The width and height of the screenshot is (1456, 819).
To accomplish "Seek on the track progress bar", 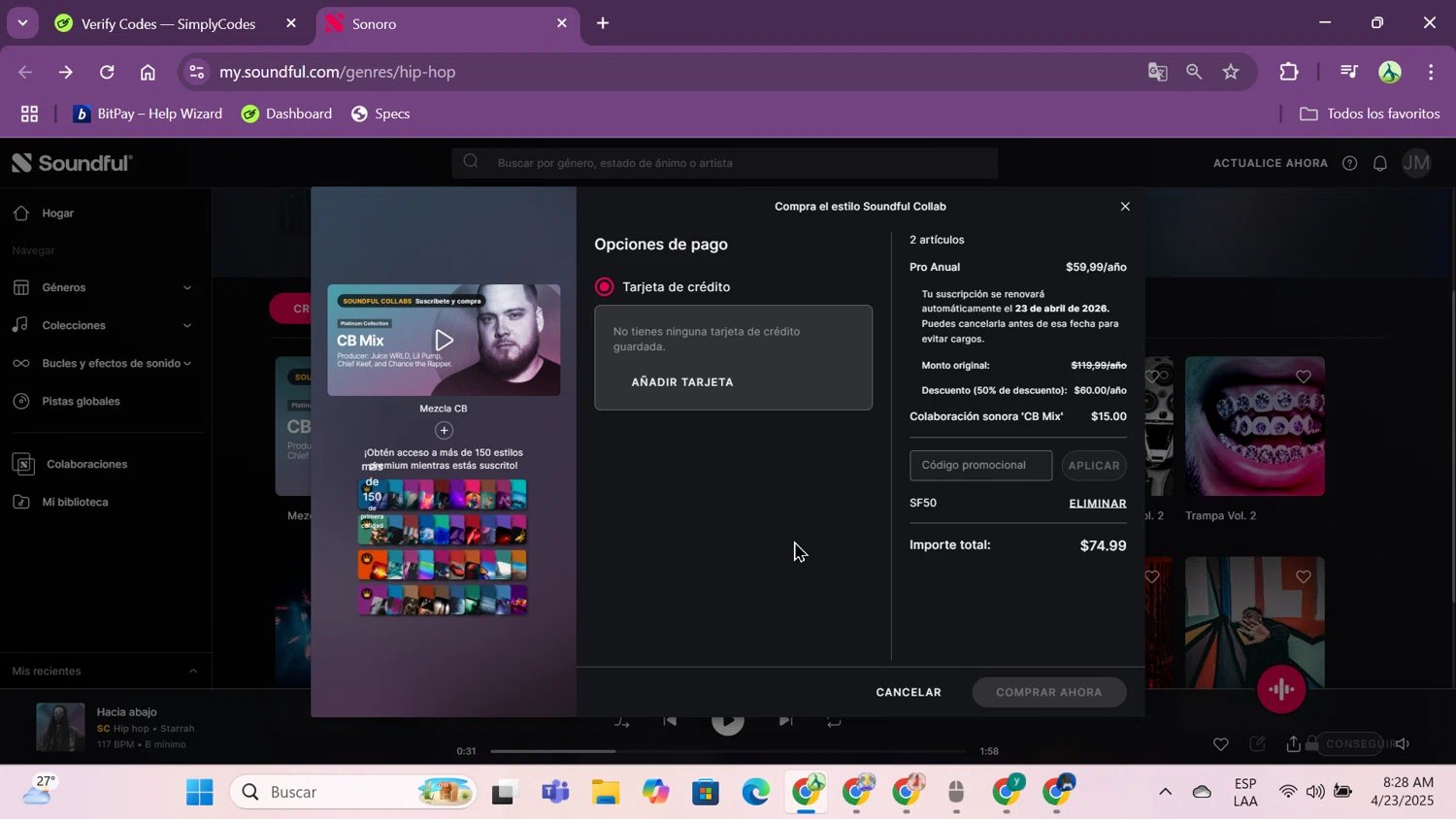I will tap(728, 751).
